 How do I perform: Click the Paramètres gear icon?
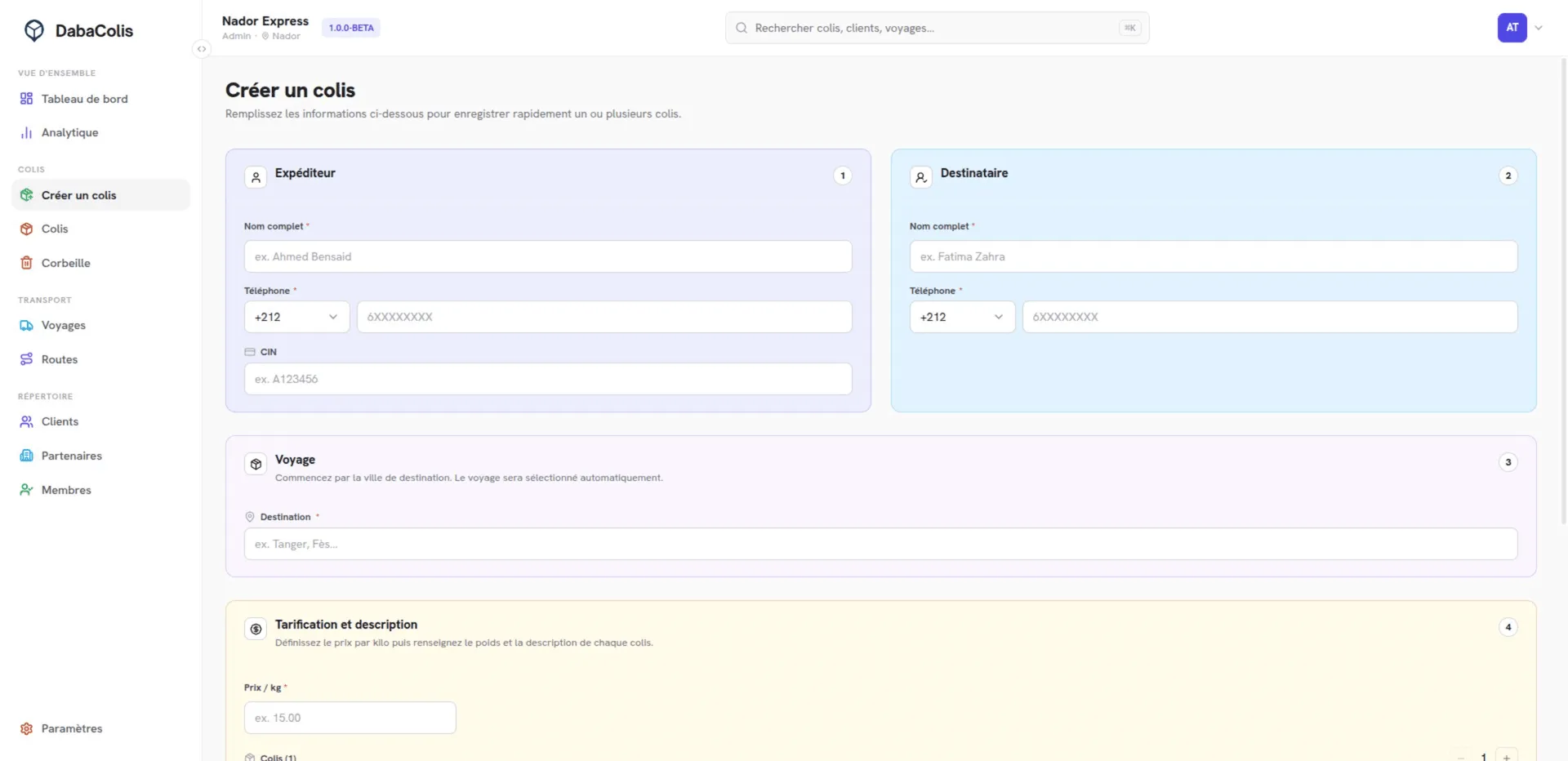tap(26, 728)
